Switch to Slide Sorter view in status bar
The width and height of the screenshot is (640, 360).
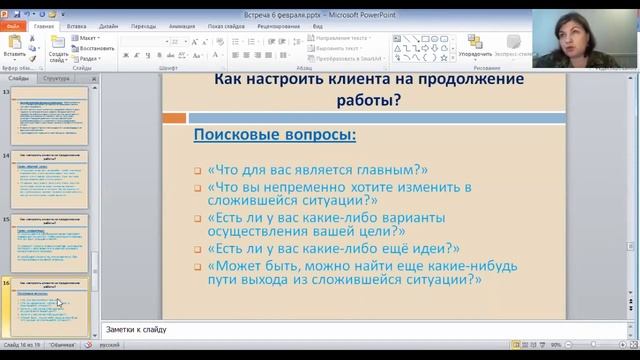525,345
